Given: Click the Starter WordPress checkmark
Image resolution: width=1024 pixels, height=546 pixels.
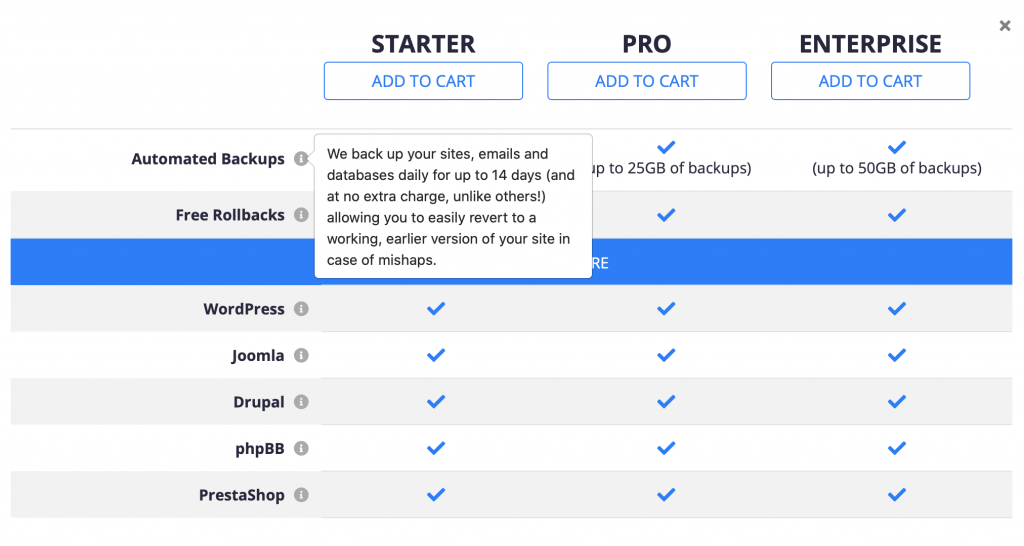Looking at the screenshot, I should [436, 309].
